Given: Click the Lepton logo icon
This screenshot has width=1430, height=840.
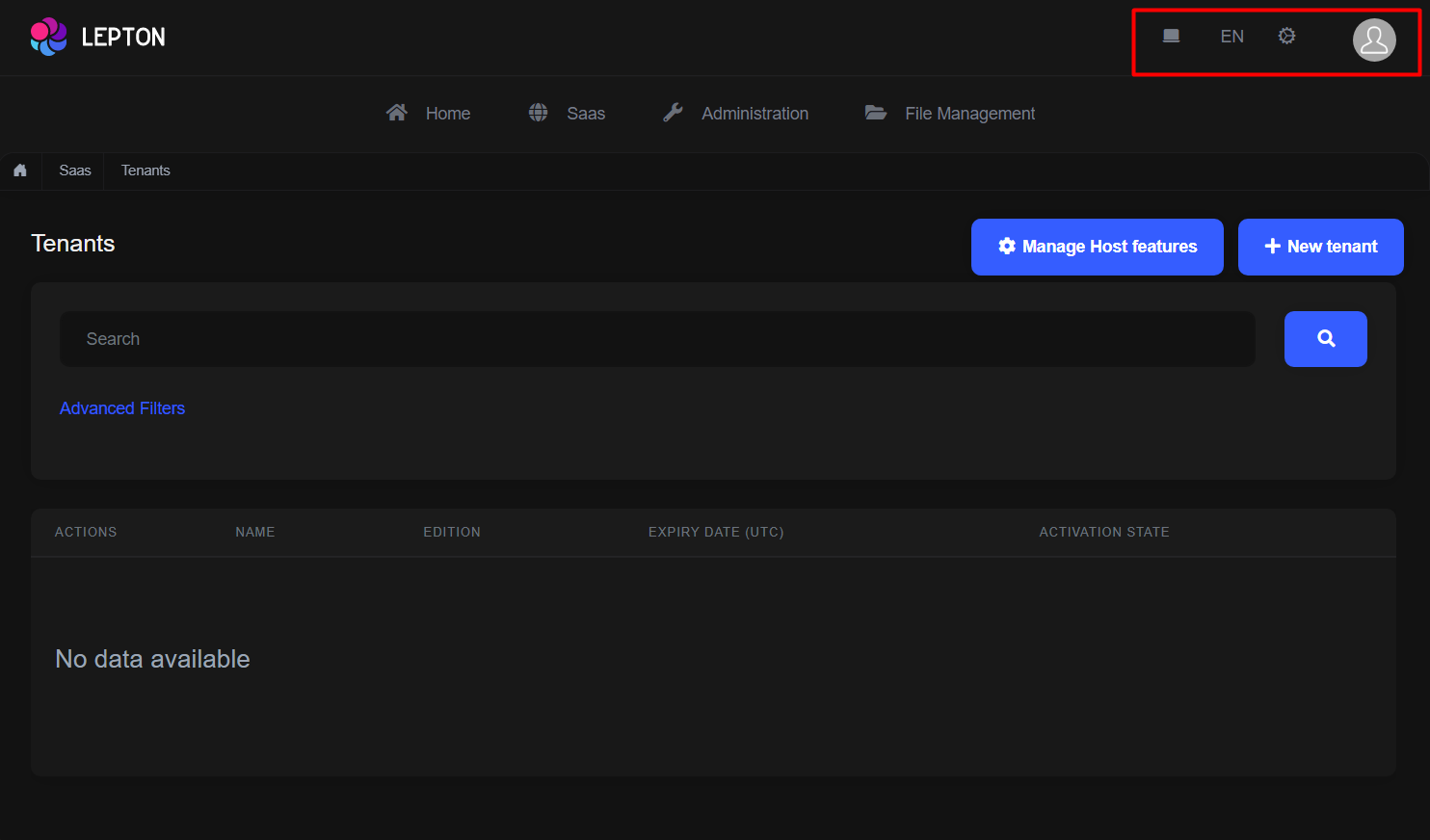Looking at the screenshot, I should 47,37.
